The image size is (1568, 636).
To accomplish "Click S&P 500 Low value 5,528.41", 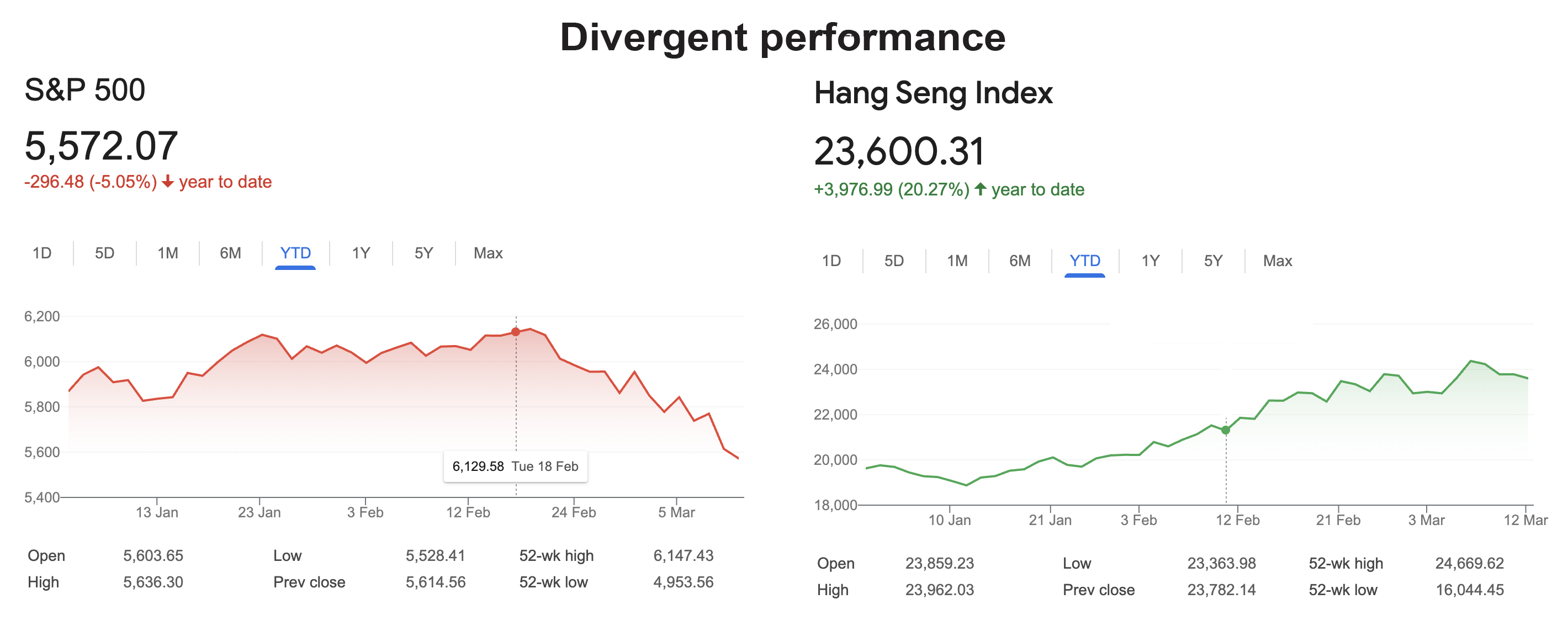I will pos(436,555).
